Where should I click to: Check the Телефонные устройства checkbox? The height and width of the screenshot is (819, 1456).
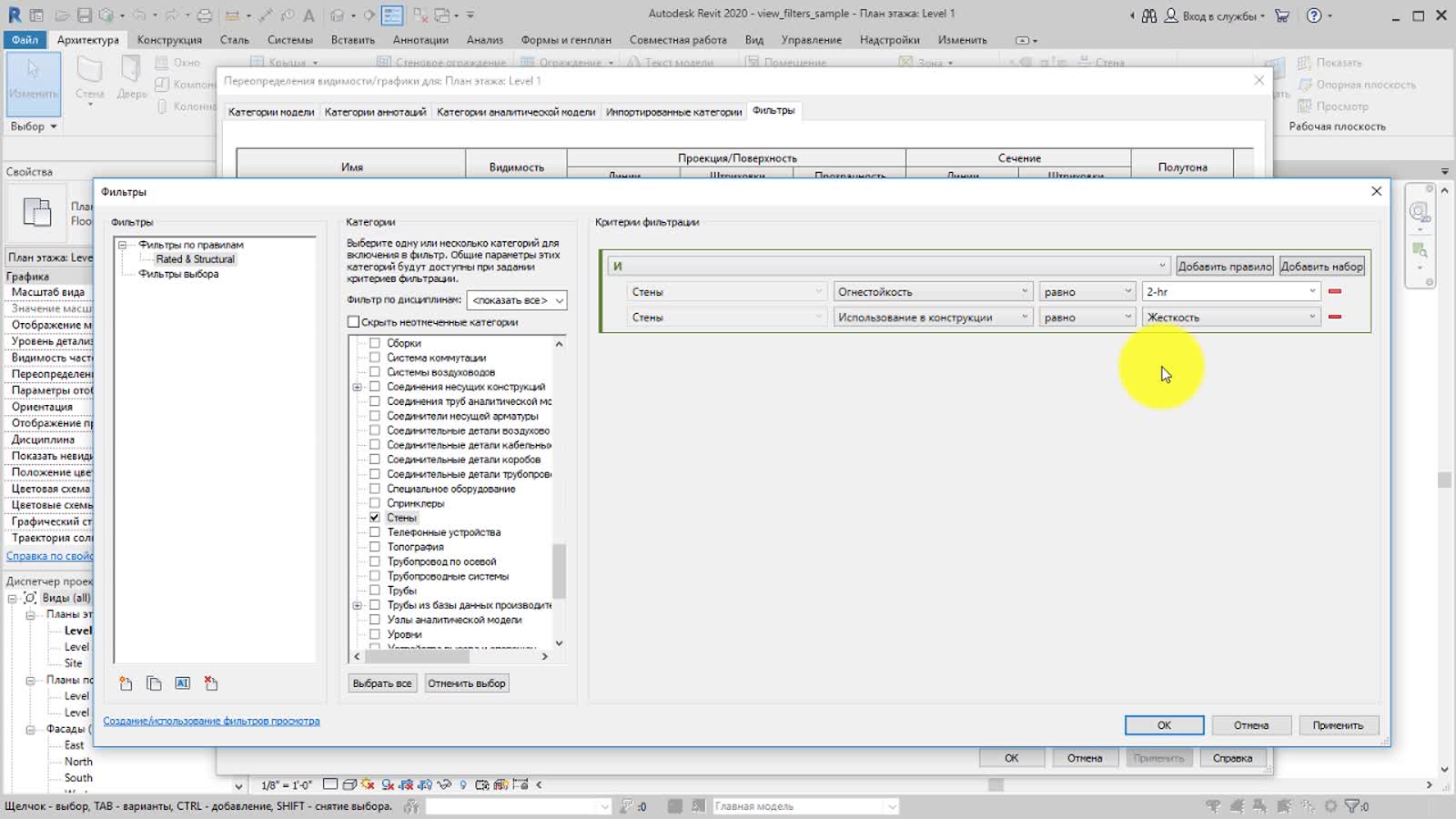(374, 532)
